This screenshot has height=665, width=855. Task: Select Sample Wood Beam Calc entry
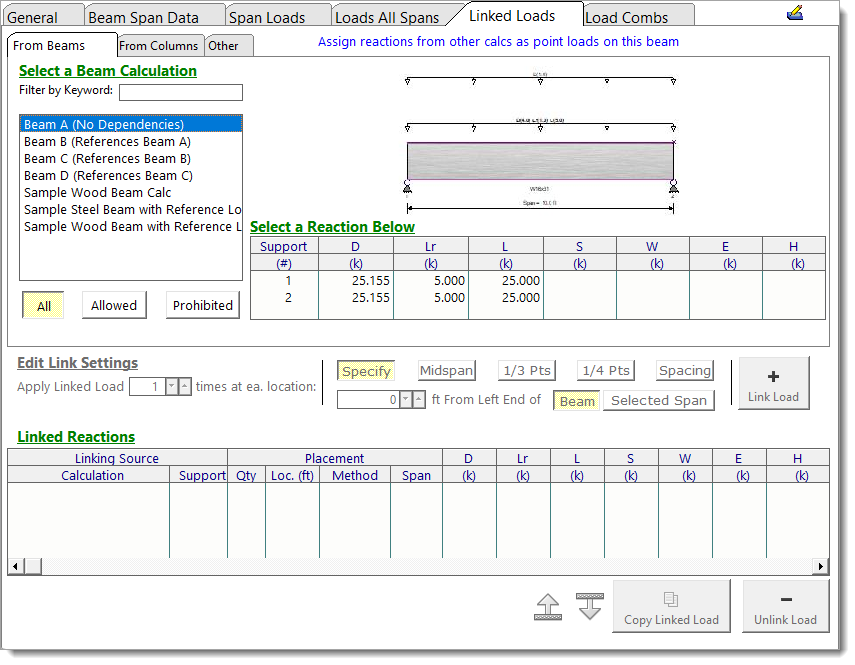(131, 192)
